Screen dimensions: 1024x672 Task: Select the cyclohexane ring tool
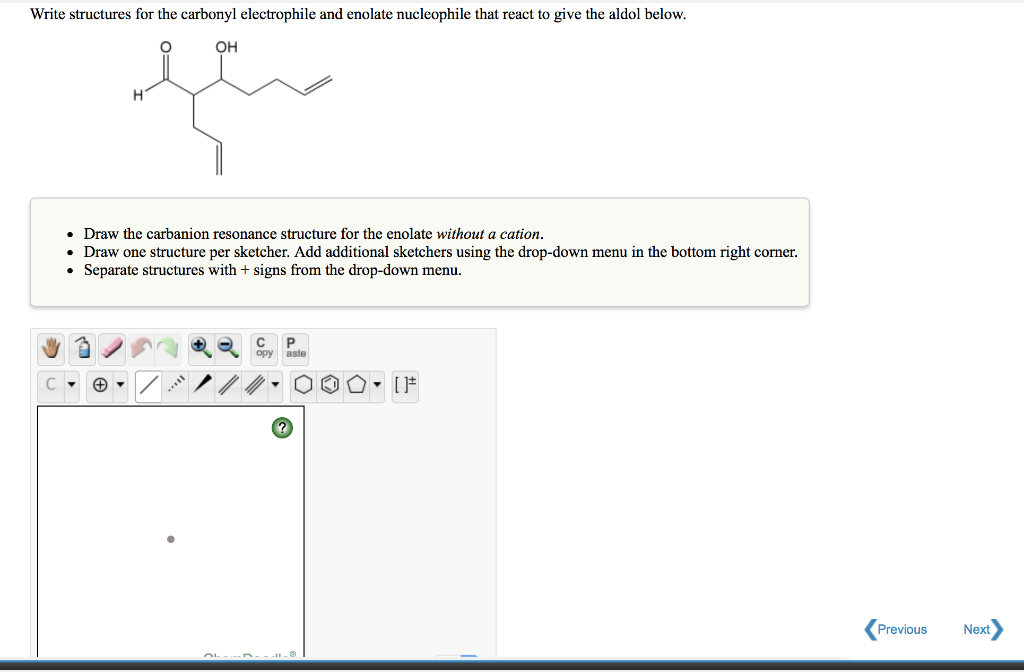(x=303, y=385)
